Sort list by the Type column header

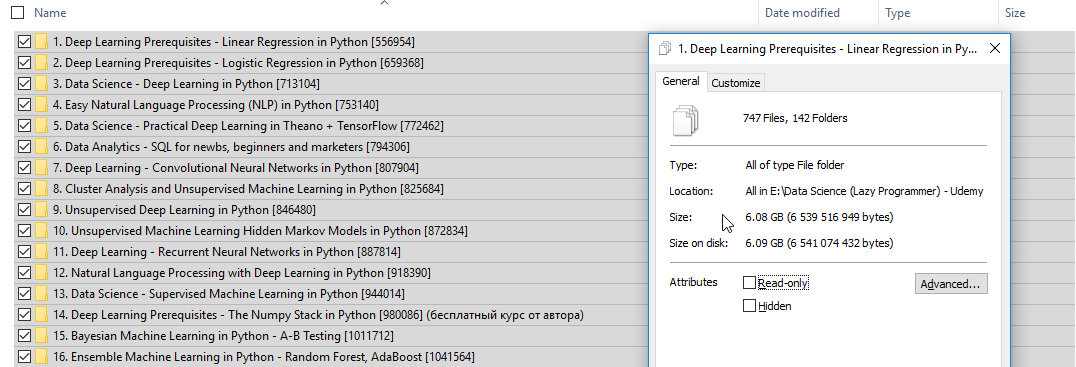[898, 12]
